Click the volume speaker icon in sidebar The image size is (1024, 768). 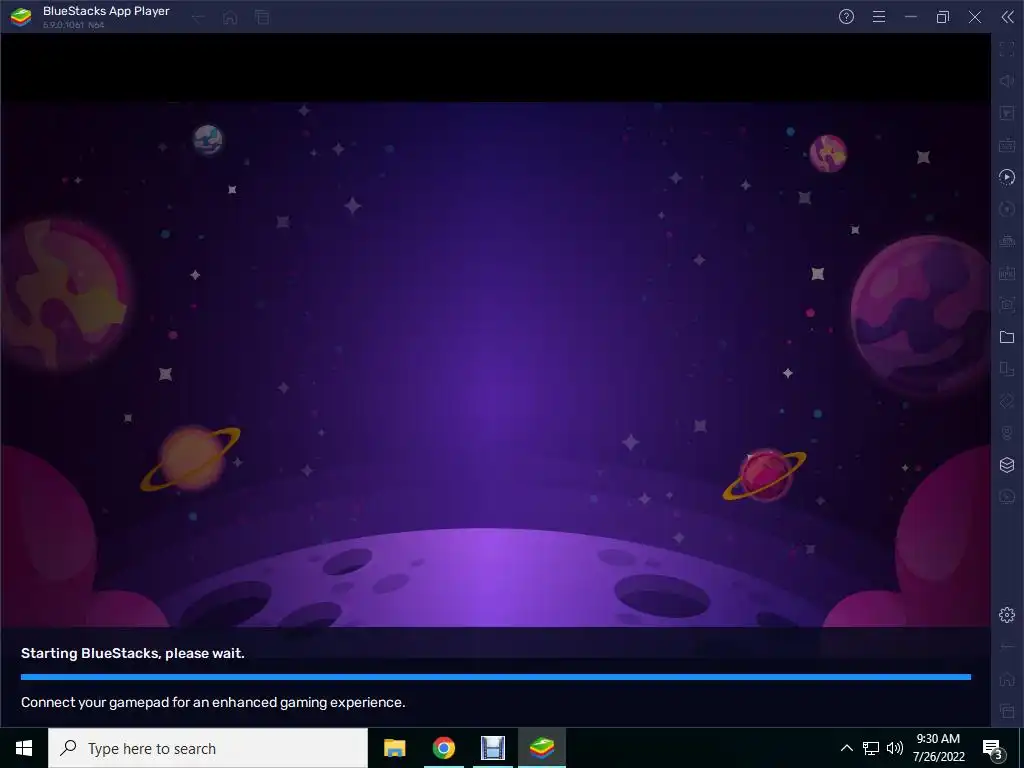(1007, 80)
